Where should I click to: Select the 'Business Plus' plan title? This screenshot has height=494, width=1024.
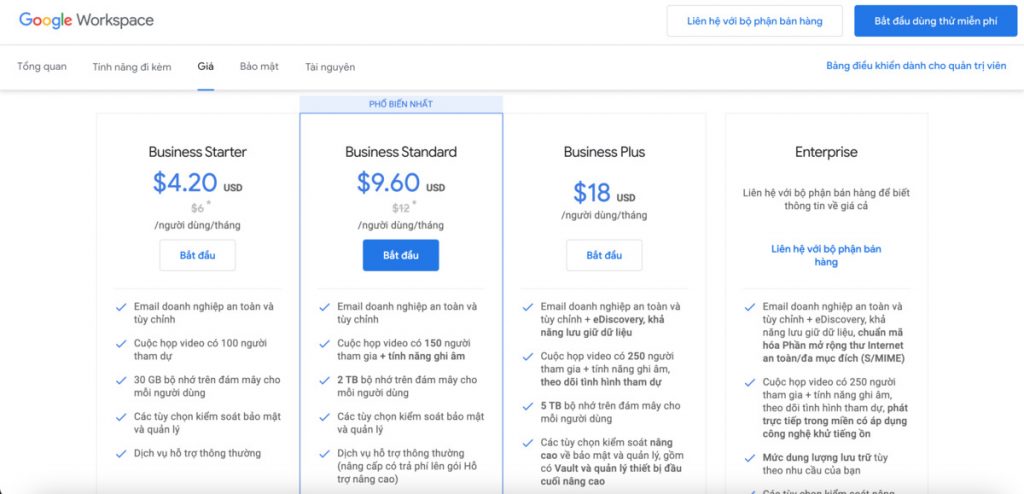(604, 152)
